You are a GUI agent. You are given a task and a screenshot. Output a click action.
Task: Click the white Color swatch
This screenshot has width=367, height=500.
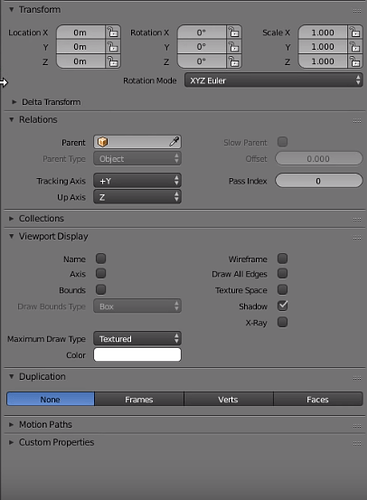coord(137,355)
